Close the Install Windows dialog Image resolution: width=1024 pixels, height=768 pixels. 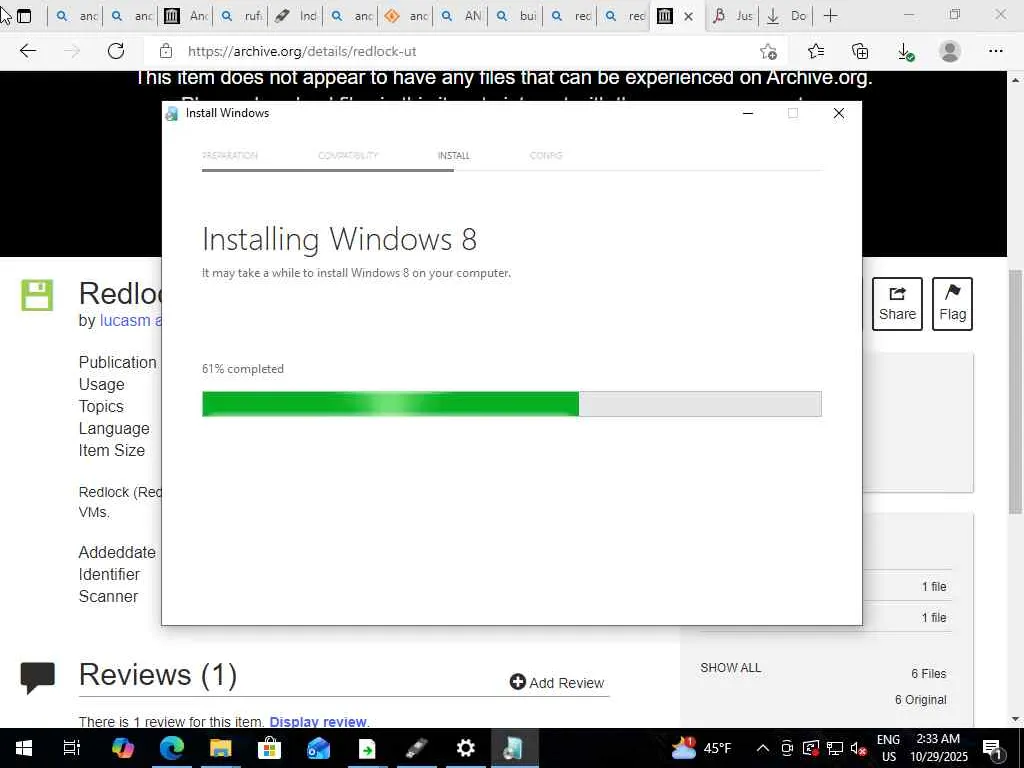click(x=839, y=113)
